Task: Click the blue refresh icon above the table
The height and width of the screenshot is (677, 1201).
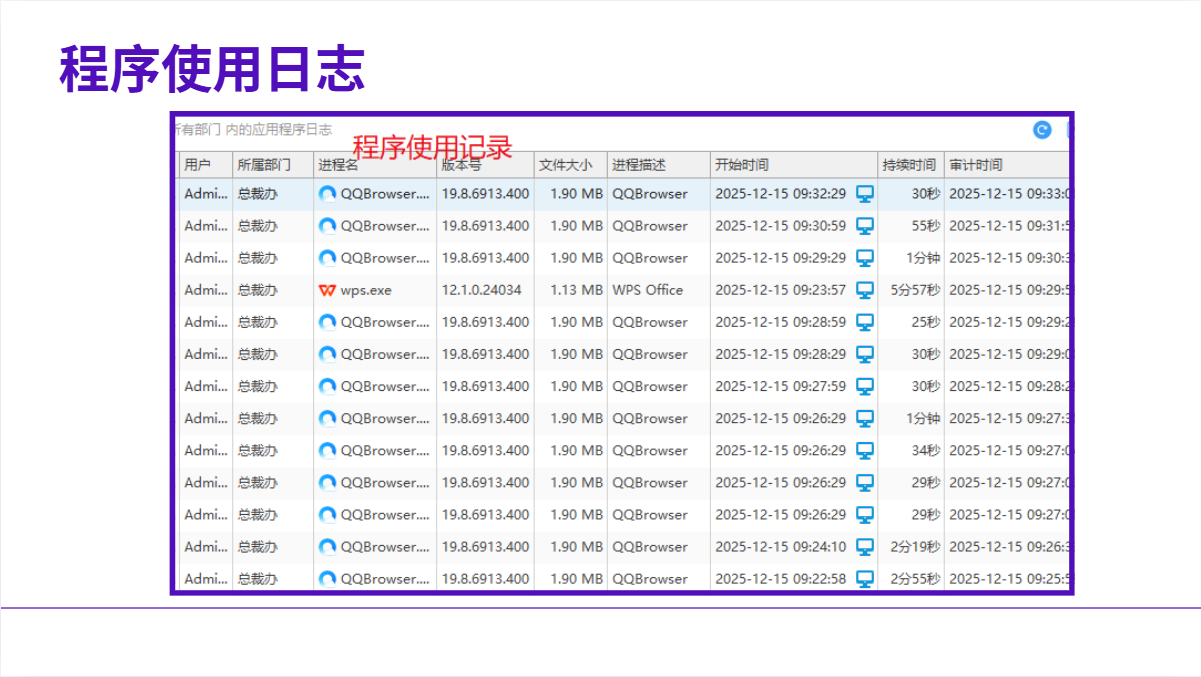Action: (x=1042, y=130)
